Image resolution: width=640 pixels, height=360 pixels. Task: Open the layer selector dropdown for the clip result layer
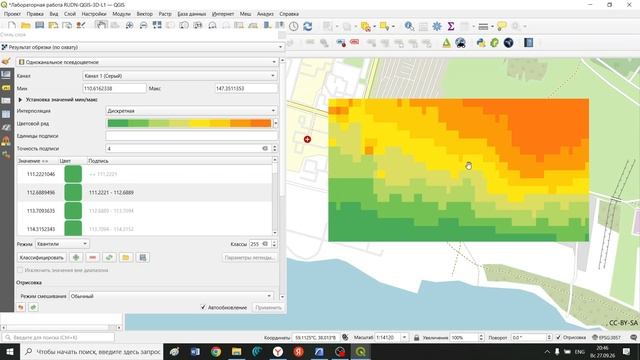tap(142, 47)
